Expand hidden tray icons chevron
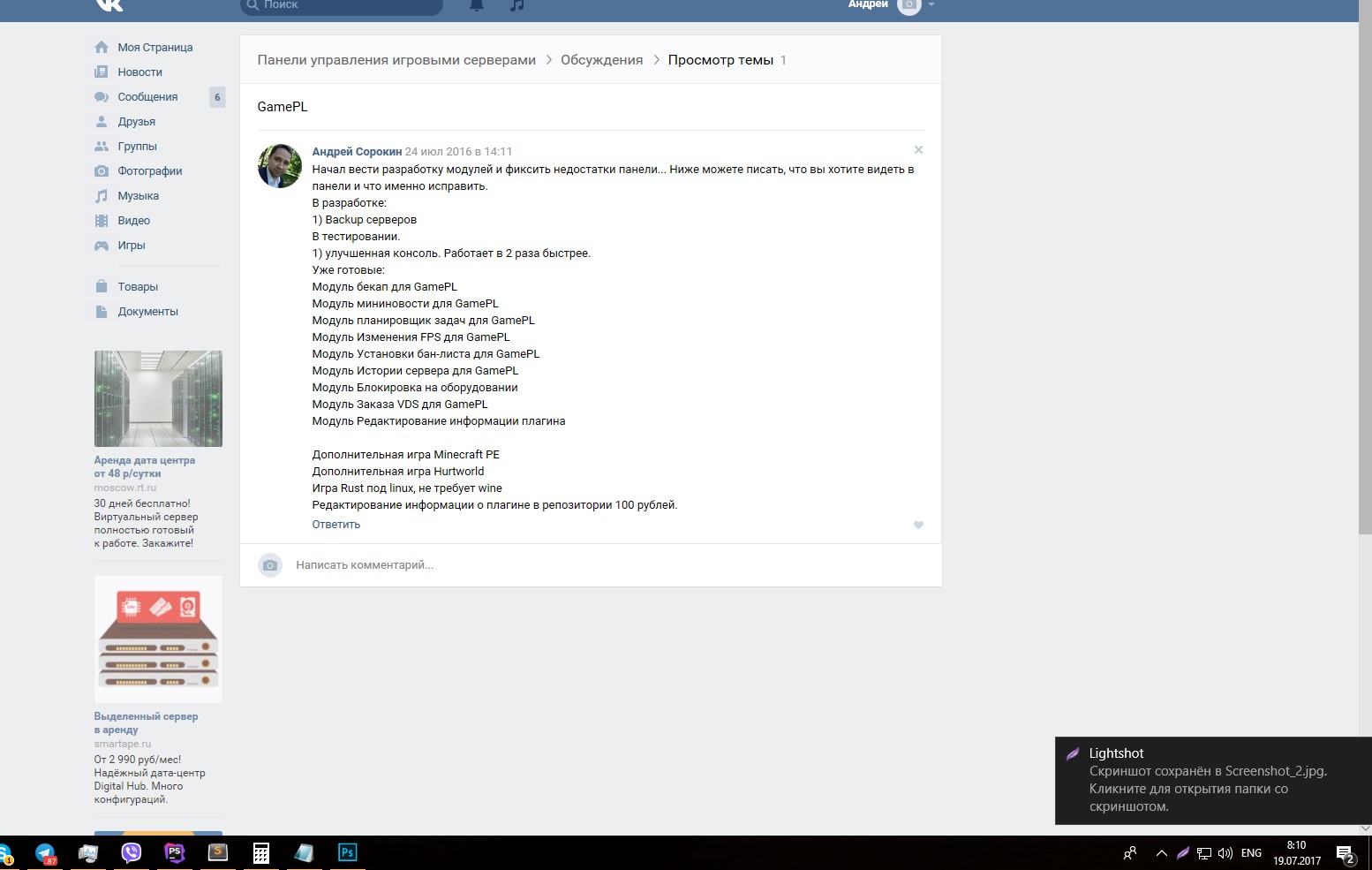 1162,853
